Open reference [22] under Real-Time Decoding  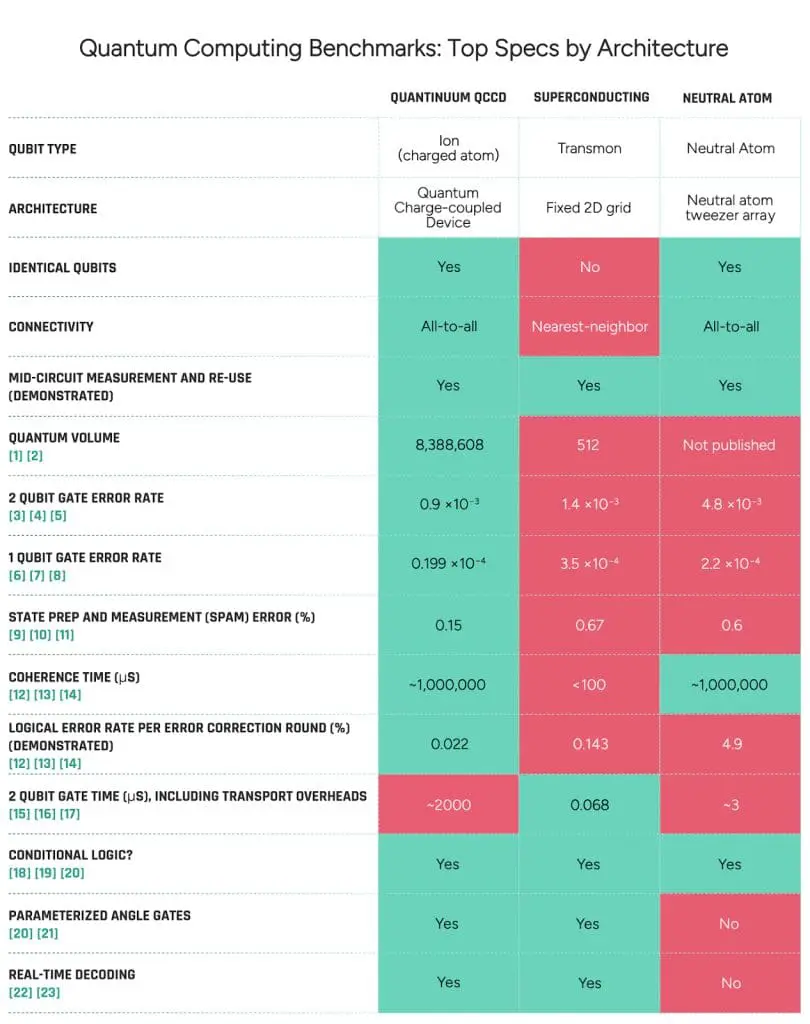(20, 993)
